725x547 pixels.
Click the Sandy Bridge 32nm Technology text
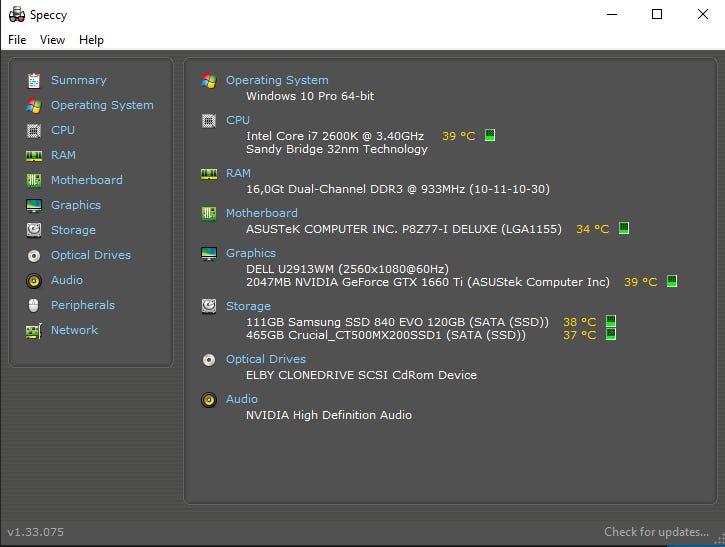coord(337,149)
